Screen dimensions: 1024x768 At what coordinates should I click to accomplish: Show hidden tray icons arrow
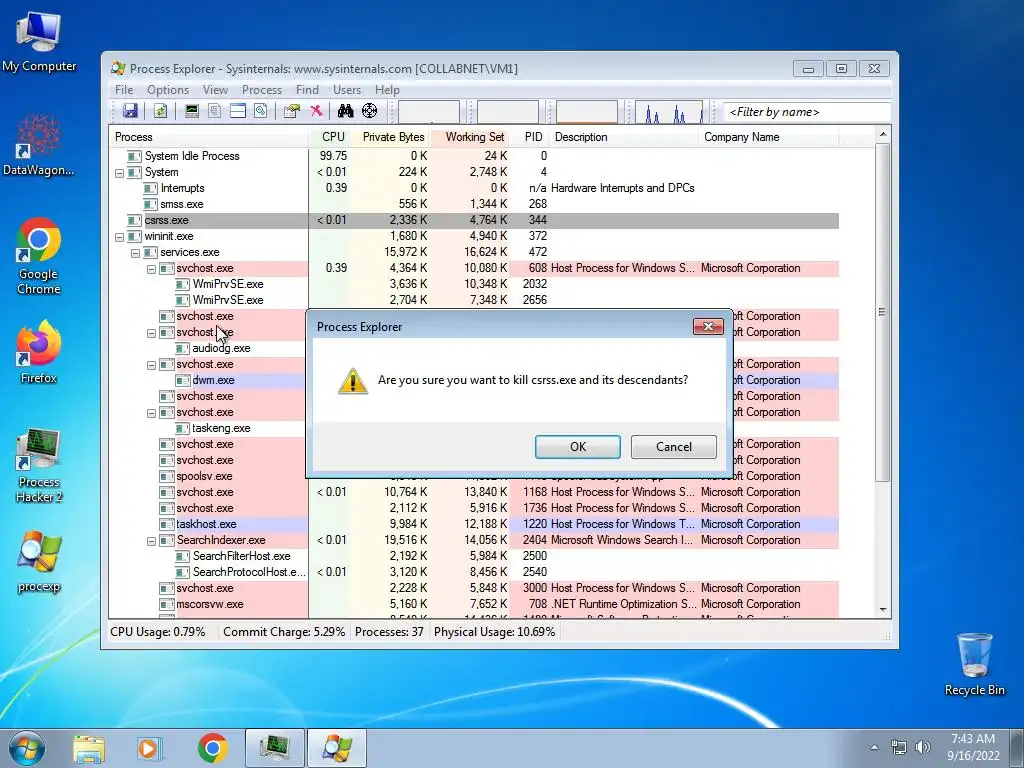coord(874,747)
